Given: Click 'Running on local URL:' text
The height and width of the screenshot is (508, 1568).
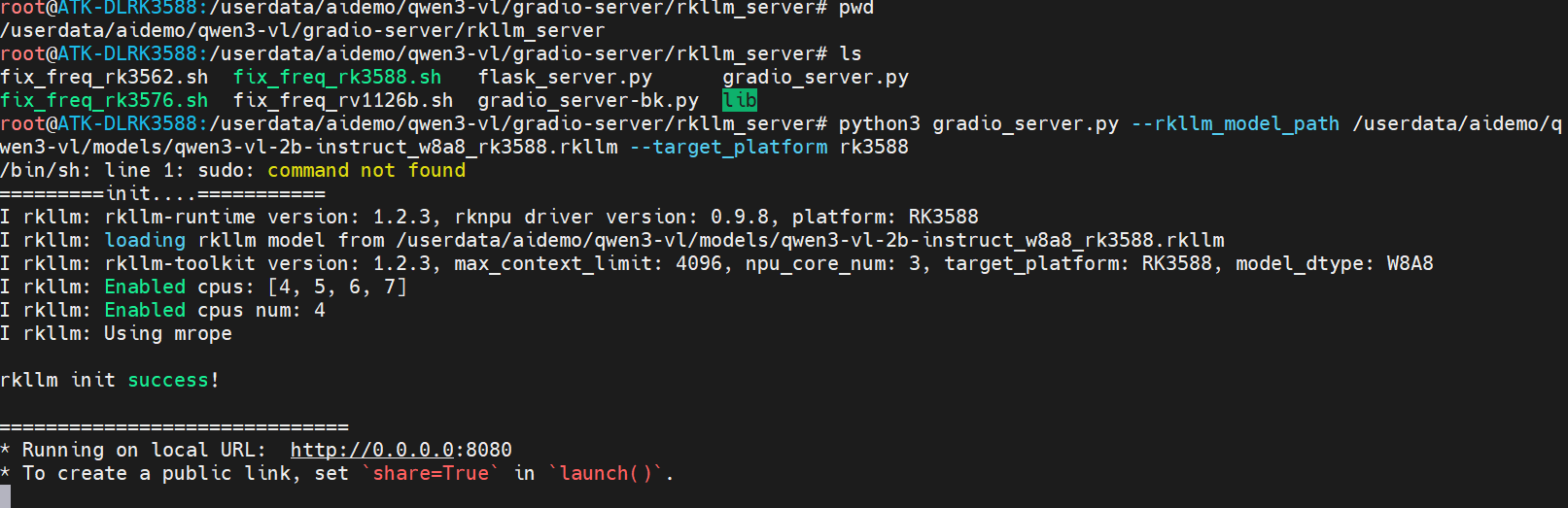Looking at the screenshot, I should click(x=144, y=450).
